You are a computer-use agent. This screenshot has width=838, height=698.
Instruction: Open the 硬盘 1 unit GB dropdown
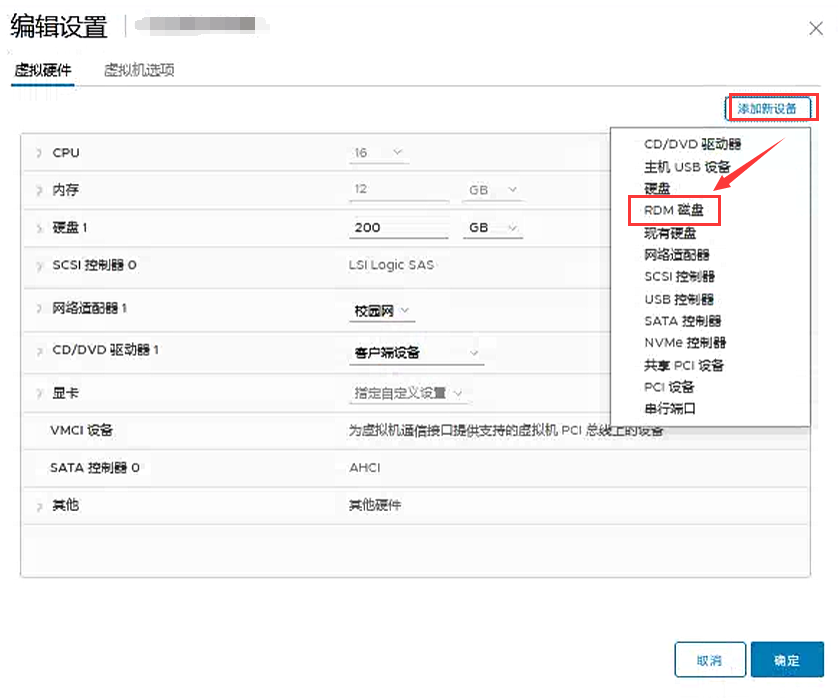pyautogui.click(x=492, y=228)
